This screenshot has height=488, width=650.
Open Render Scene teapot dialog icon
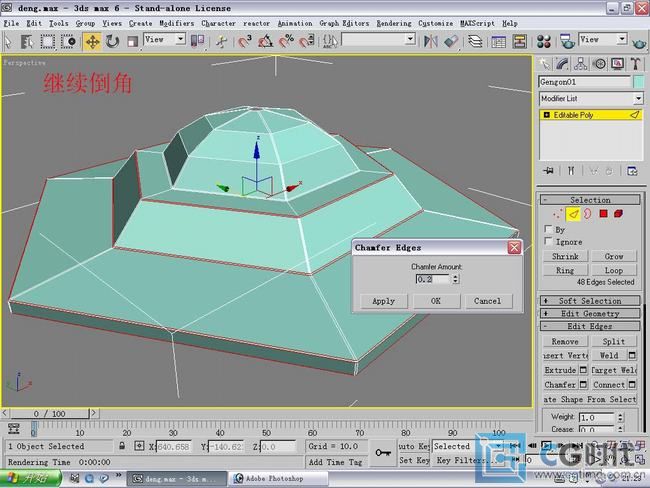click(x=567, y=41)
